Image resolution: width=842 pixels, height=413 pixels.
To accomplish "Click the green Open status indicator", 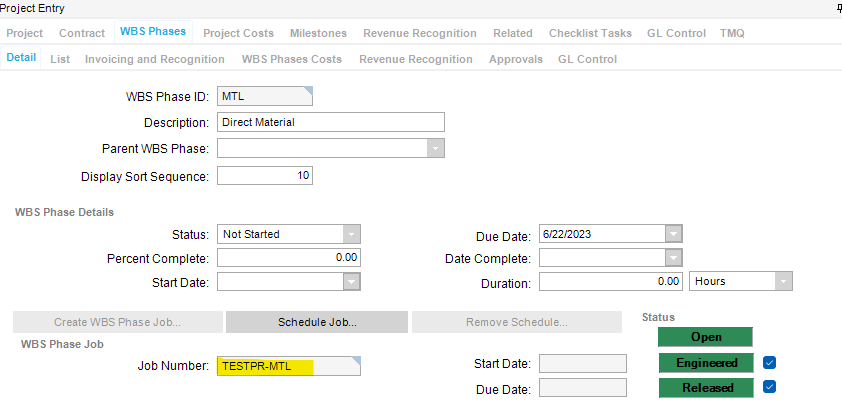I will [704, 337].
